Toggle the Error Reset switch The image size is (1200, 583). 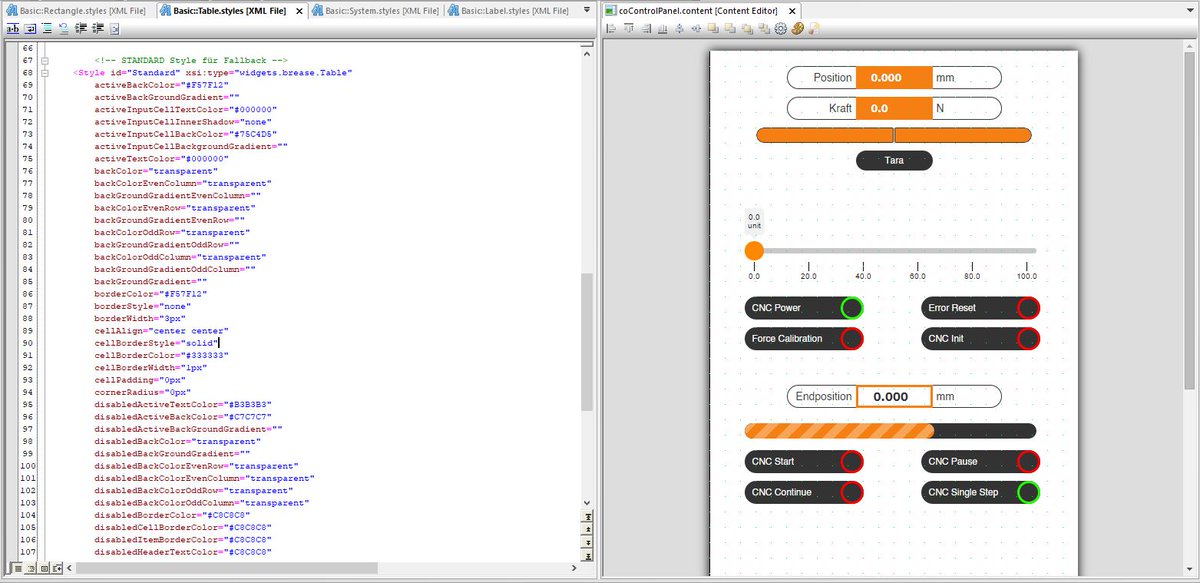[981, 308]
